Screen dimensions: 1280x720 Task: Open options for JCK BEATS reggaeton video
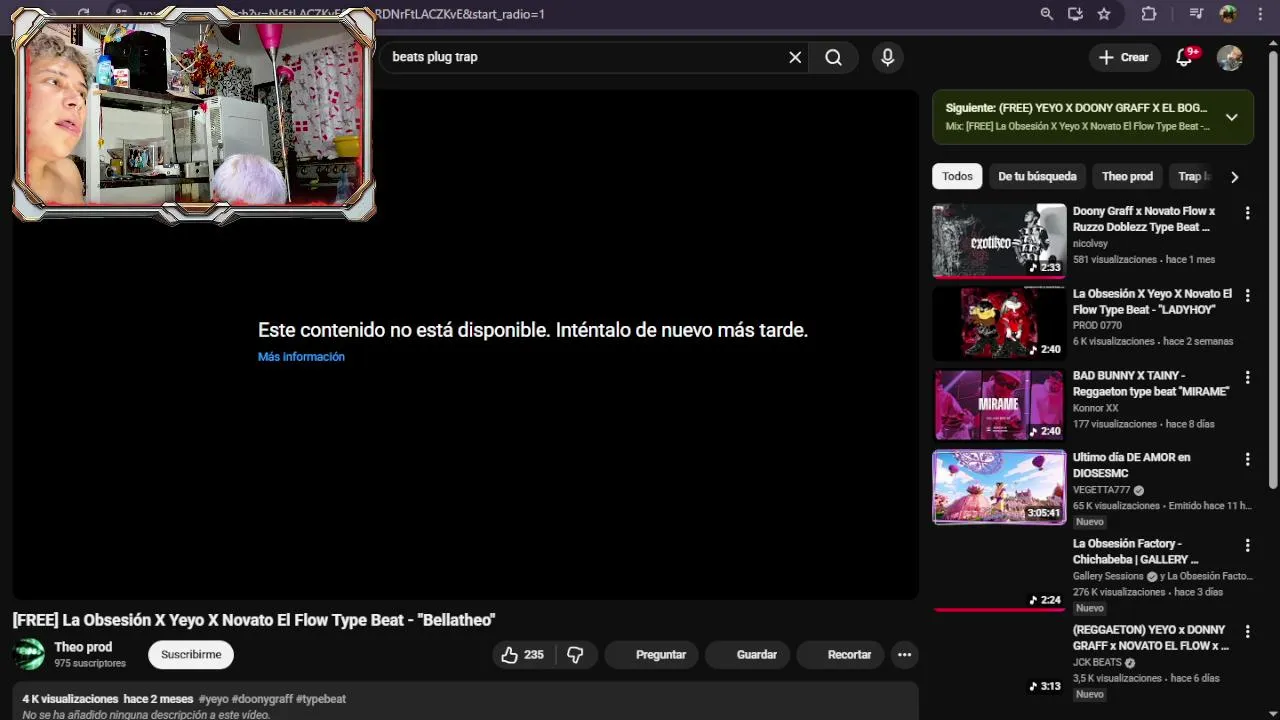1247,632
